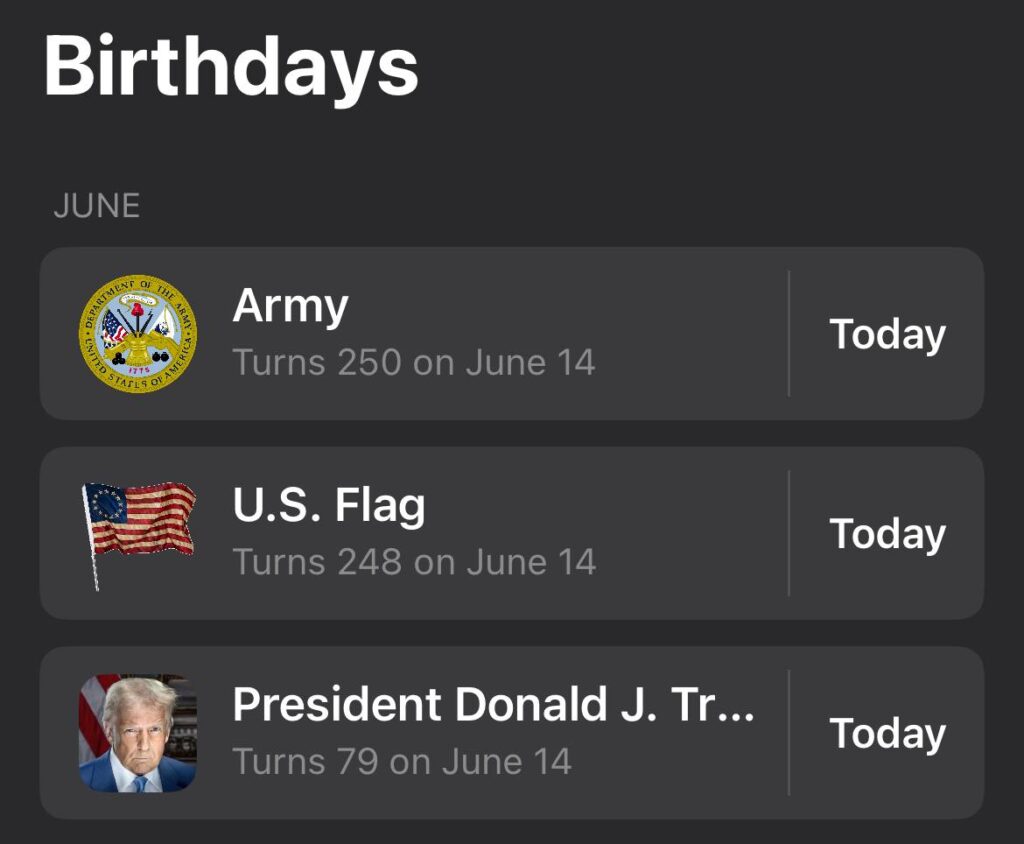Viewport: 1024px width, 844px height.
Task: Open the President Donald J. Trump contact photo
Action: pos(138,733)
